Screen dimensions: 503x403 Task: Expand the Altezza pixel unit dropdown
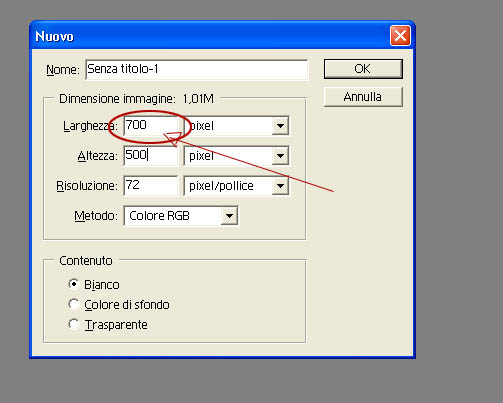coord(280,156)
